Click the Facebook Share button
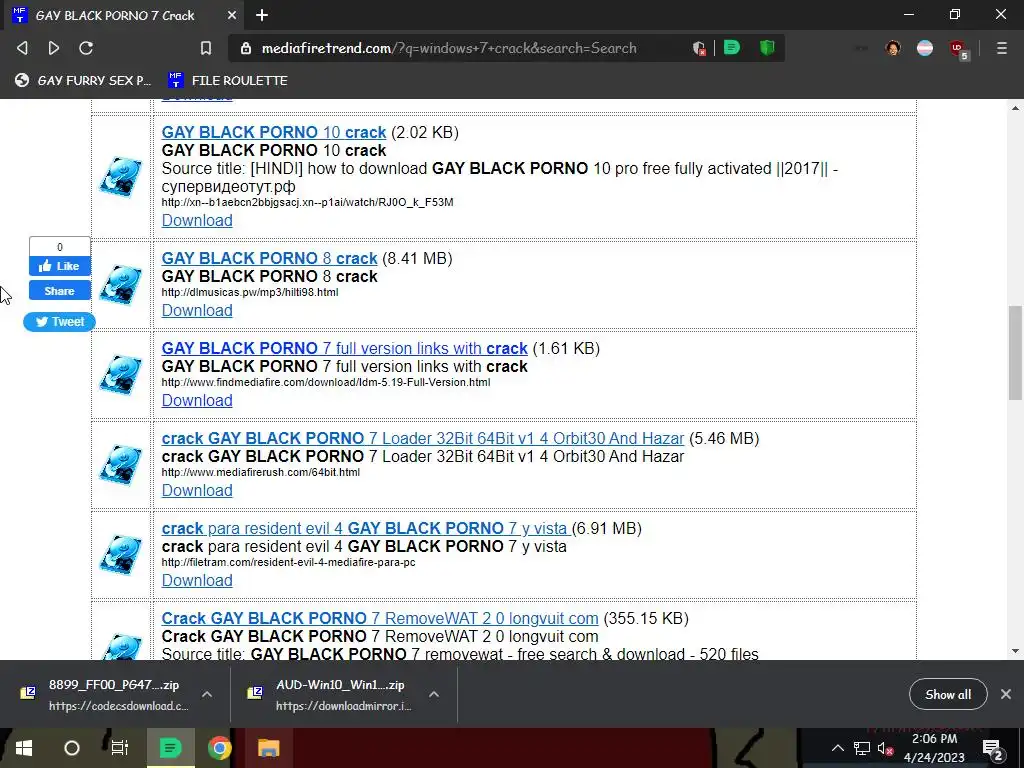Viewport: 1024px width, 768px height. (x=59, y=291)
